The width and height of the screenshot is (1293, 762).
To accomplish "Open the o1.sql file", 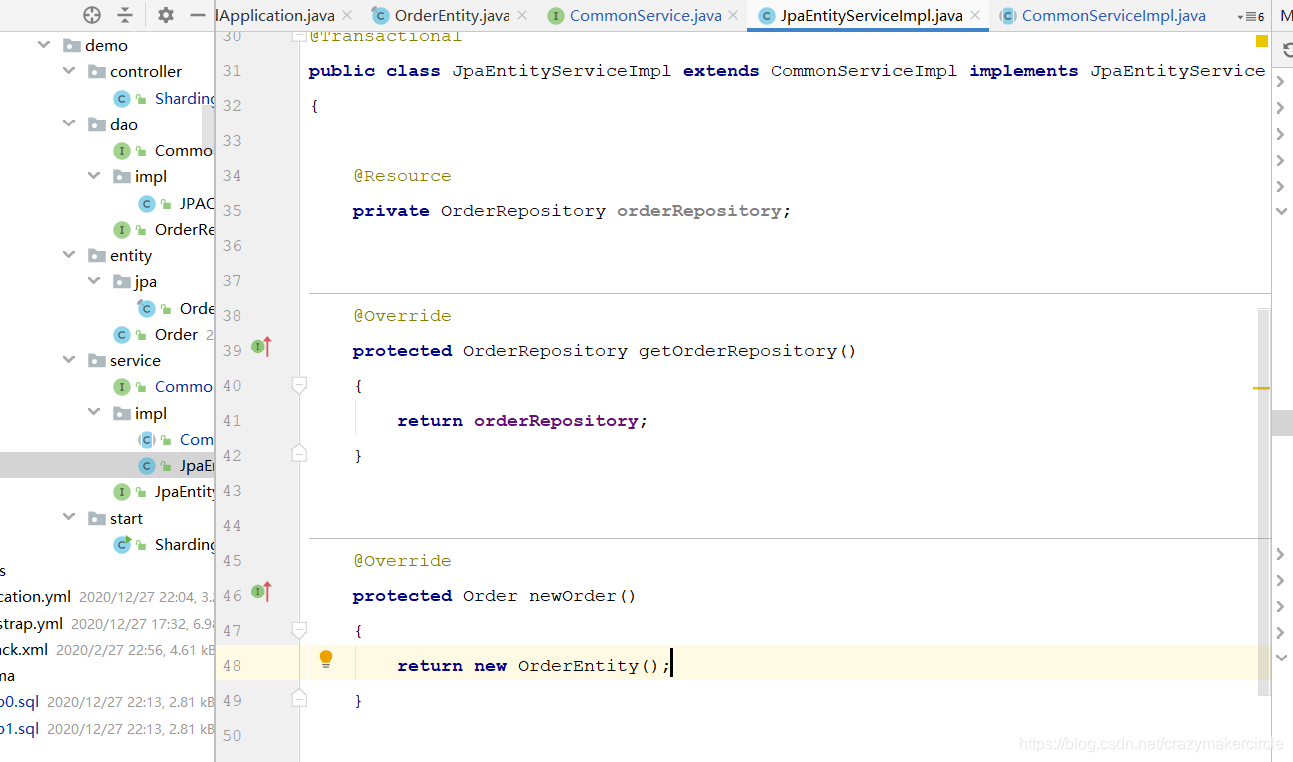I will (x=19, y=728).
